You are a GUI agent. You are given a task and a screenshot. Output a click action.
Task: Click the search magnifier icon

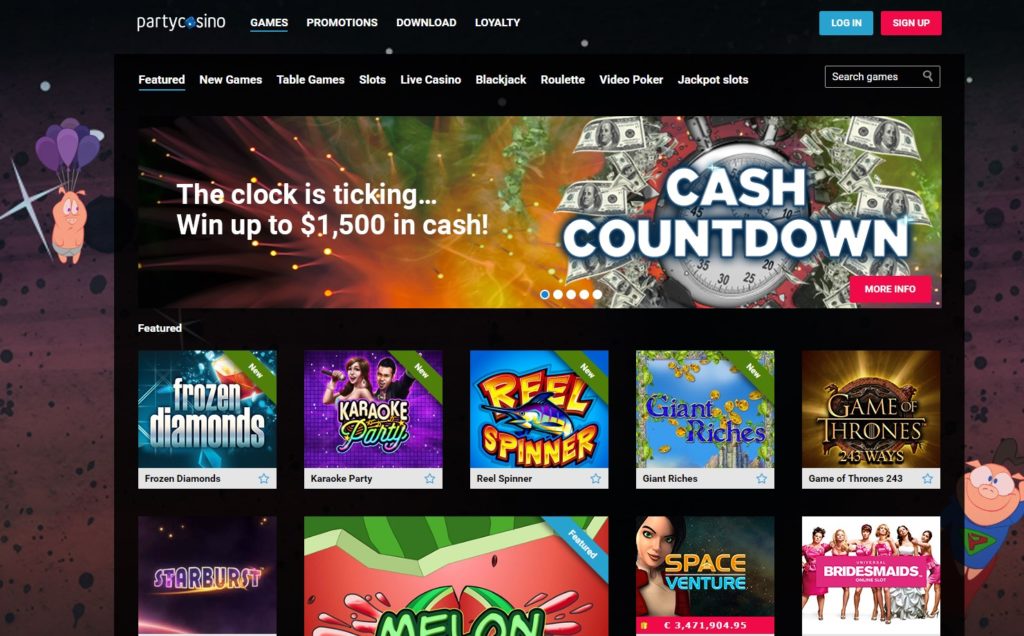point(927,76)
